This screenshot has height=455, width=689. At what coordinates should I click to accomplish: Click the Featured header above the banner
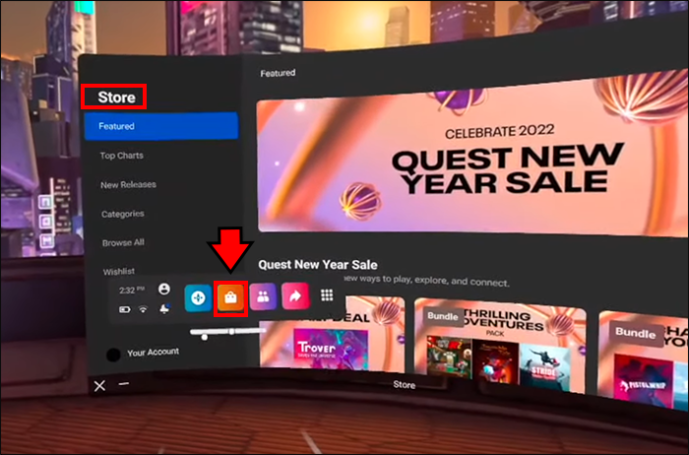tap(278, 73)
